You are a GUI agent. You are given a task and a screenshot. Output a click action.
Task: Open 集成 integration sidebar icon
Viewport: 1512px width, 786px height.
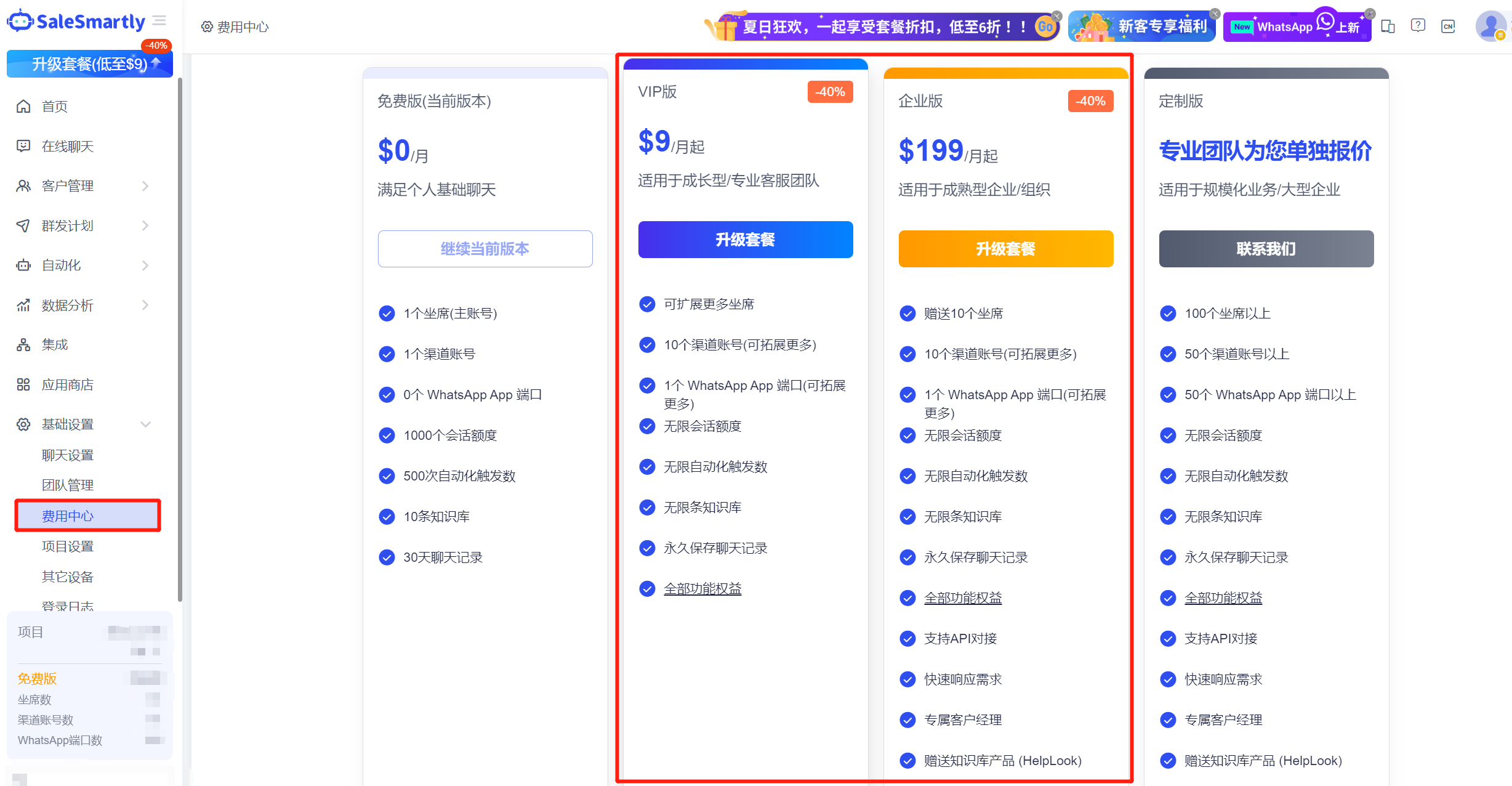coord(23,345)
